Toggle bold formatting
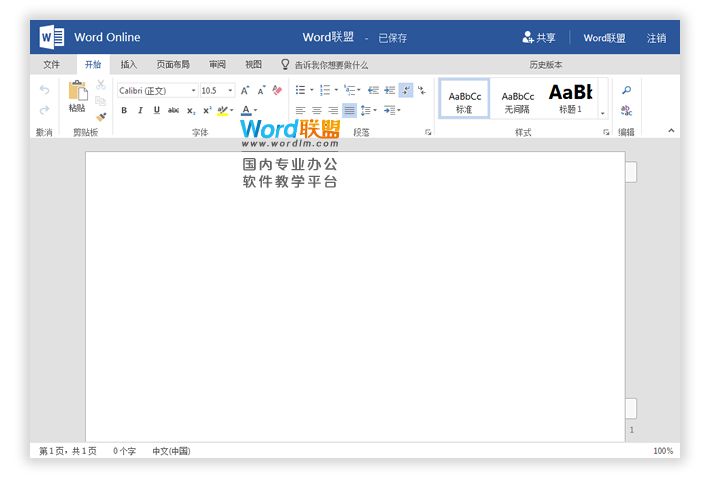The image size is (710, 485). click(x=124, y=110)
